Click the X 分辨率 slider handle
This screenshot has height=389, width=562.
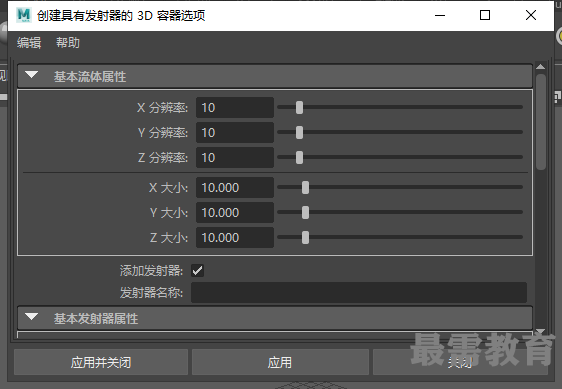(x=299, y=107)
